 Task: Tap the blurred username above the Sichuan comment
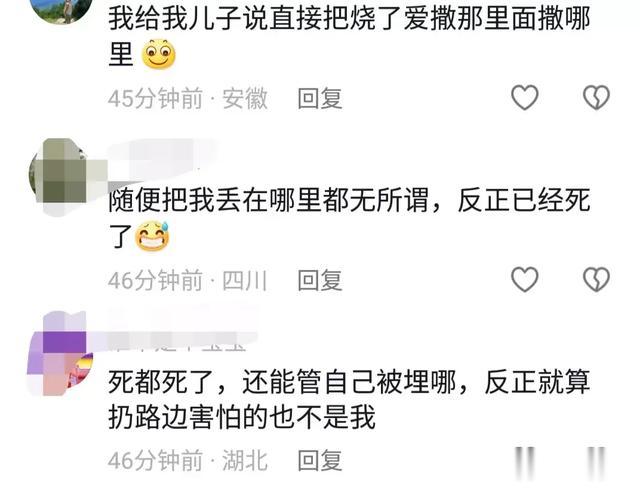tap(162, 160)
